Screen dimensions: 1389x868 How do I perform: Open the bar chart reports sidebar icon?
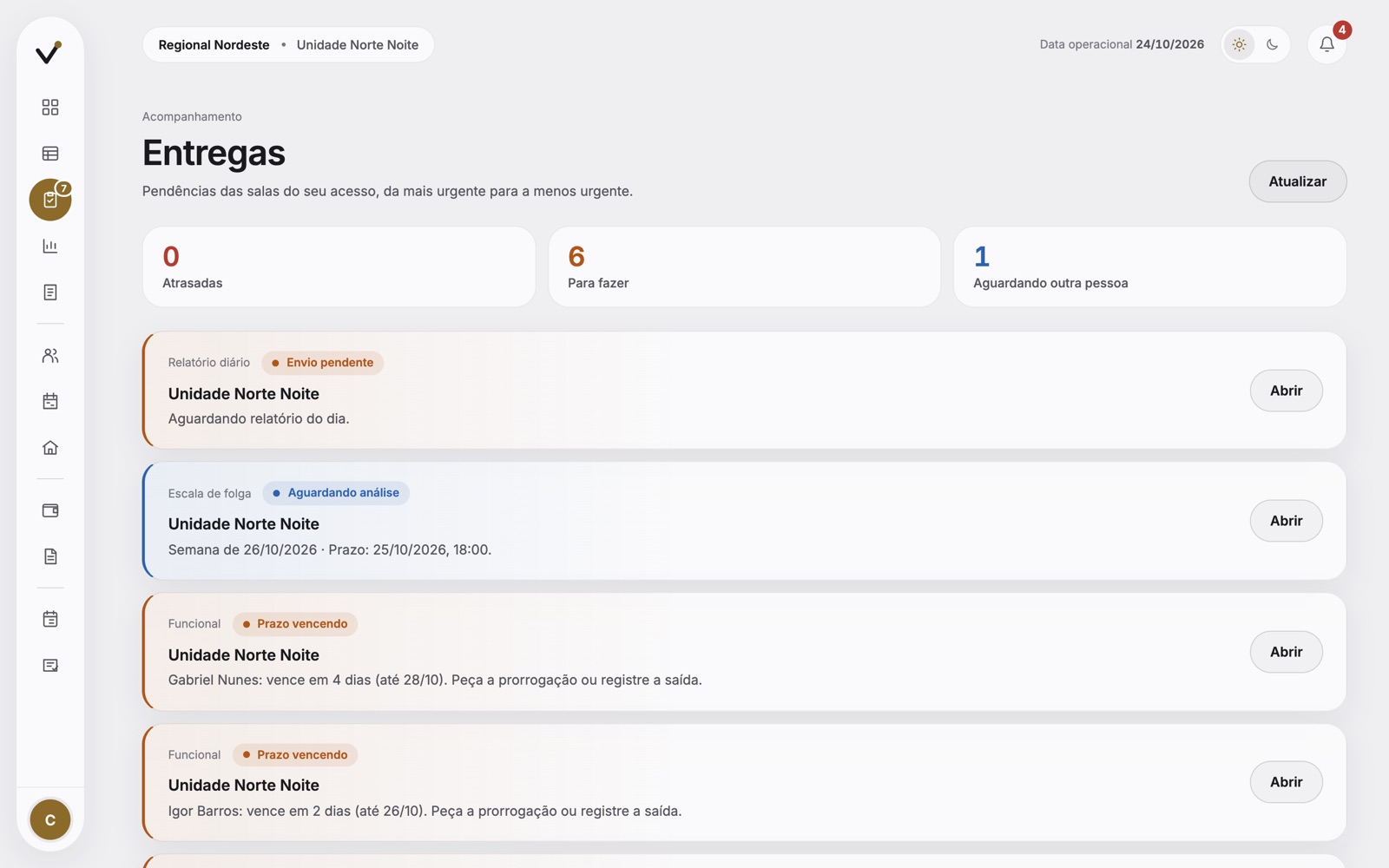click(50, 247)
